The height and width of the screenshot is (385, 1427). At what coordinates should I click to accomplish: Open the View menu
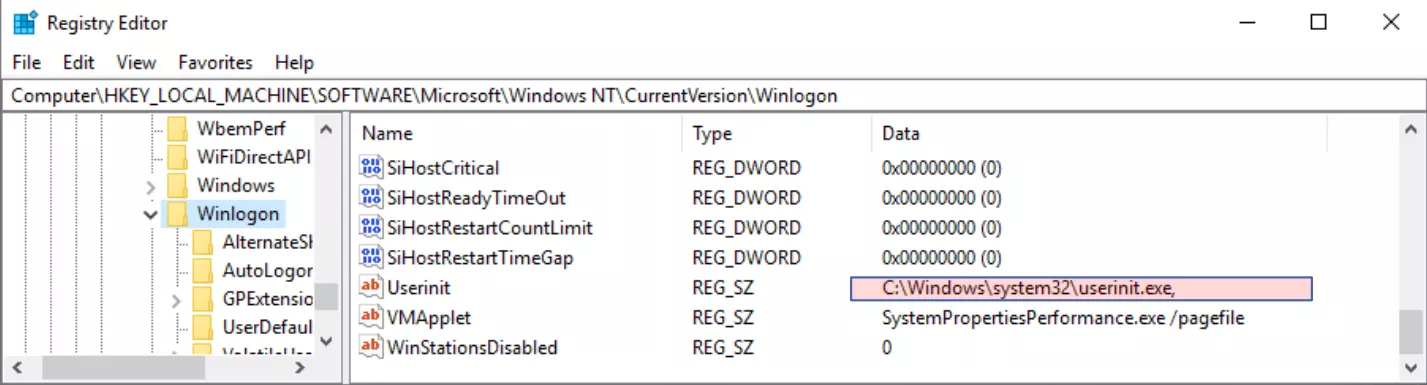tap(136, 62)
